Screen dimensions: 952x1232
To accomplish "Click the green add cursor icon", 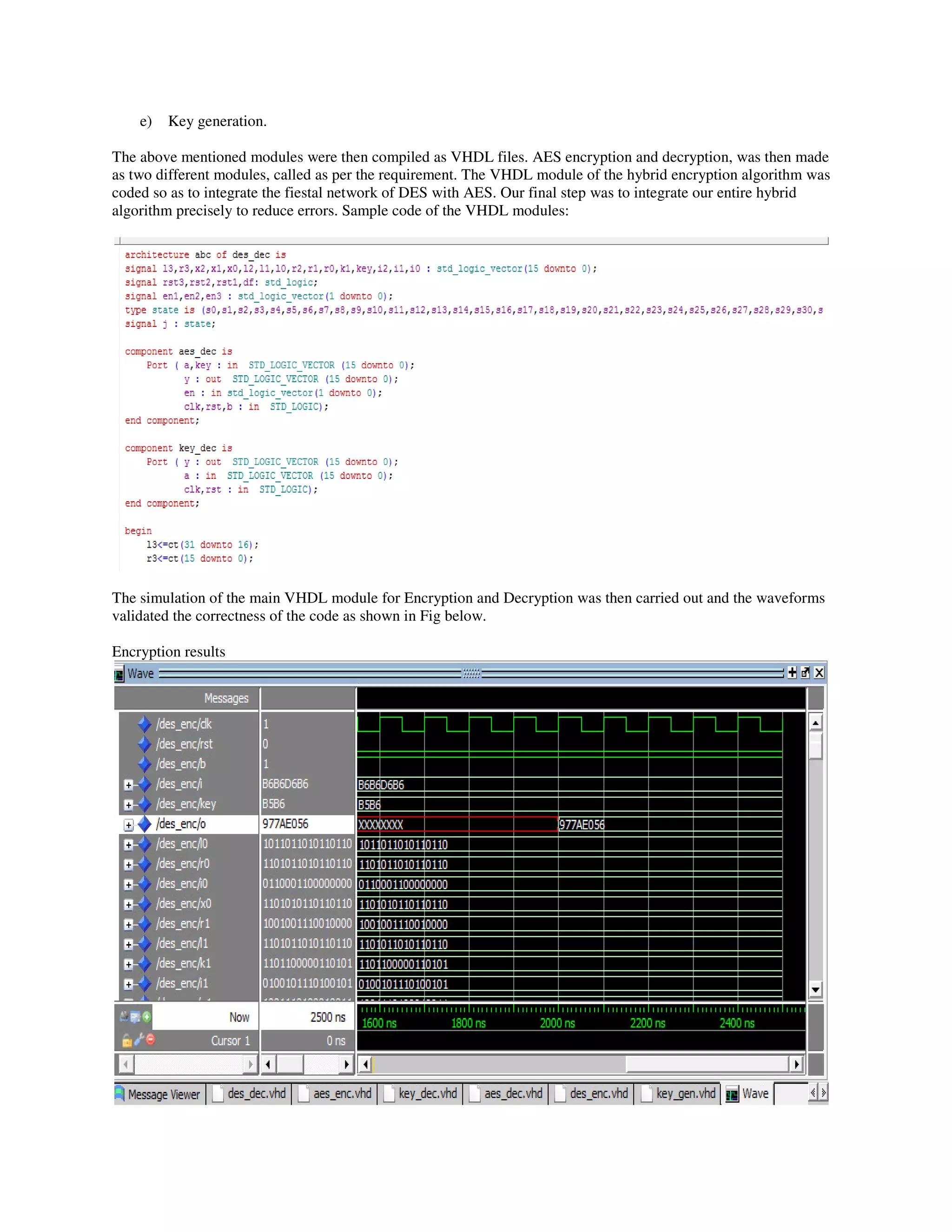I will tap(146, 1016).
